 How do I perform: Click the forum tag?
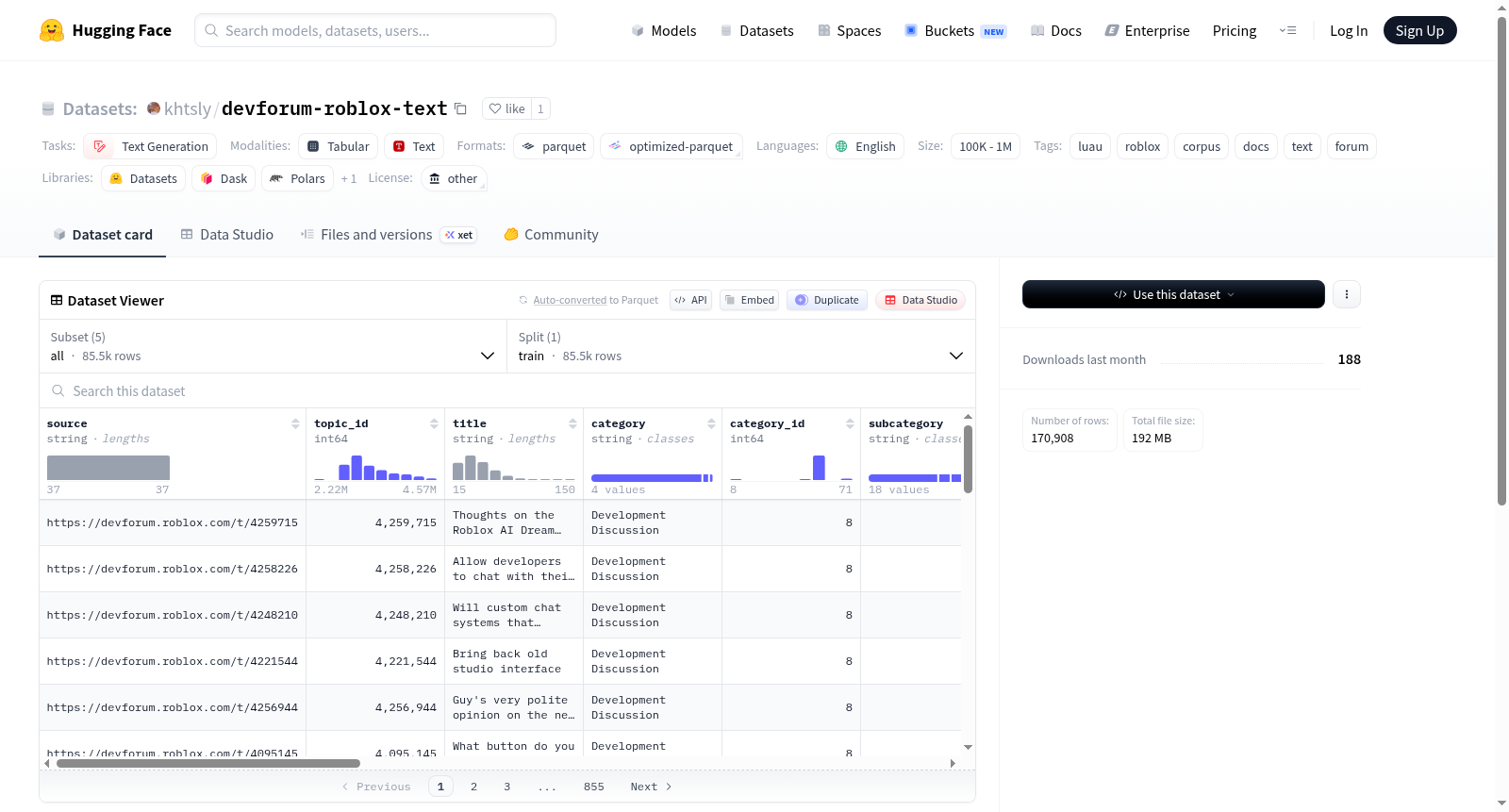pyautogui.click(x=1351, y=146)
